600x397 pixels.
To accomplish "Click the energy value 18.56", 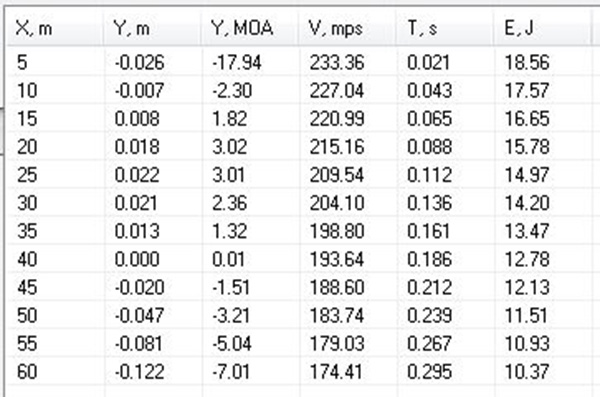I will [x=527, y=62].
